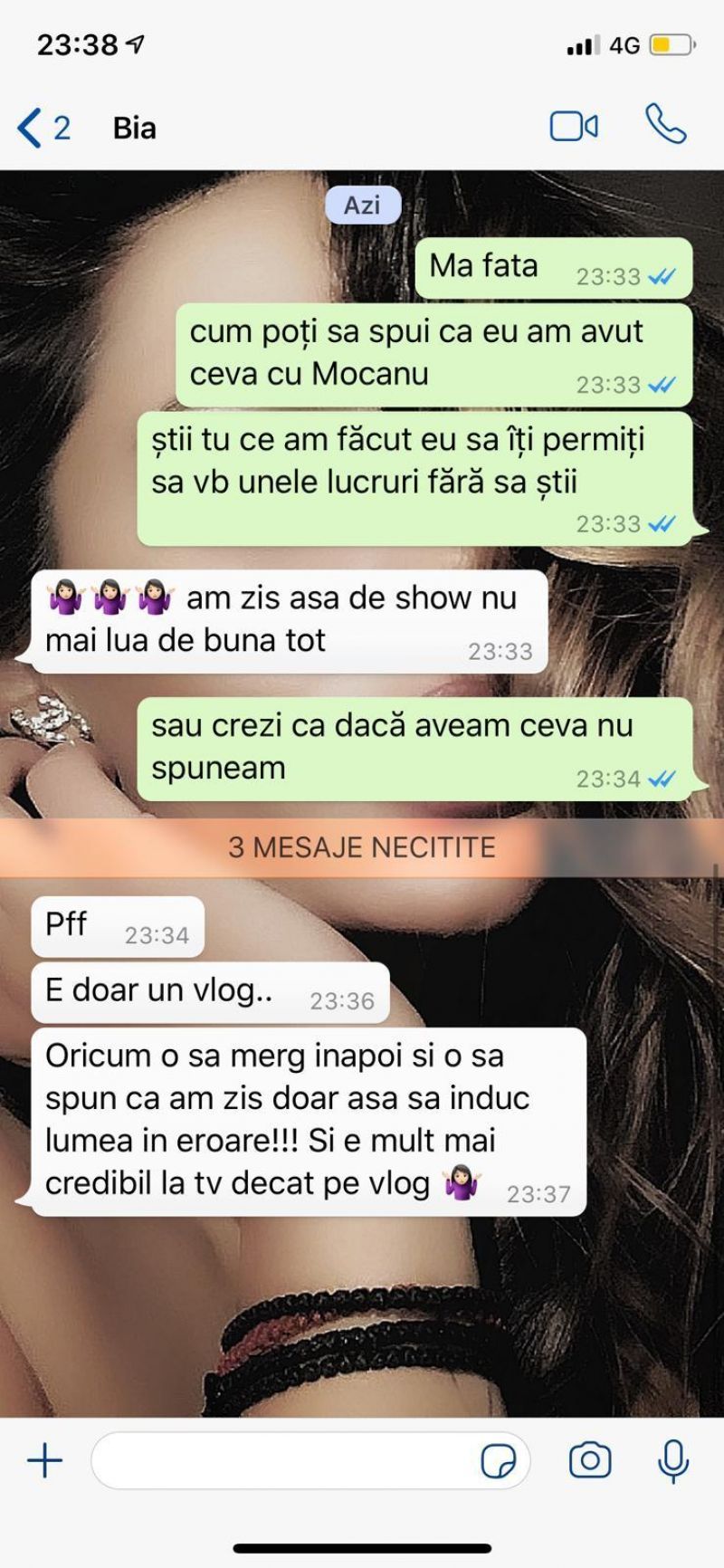Image resolution: width=724 pixels, height=1568 pixels.
Task: Tap the location arrow in status bar
Action: click(137, 43)
